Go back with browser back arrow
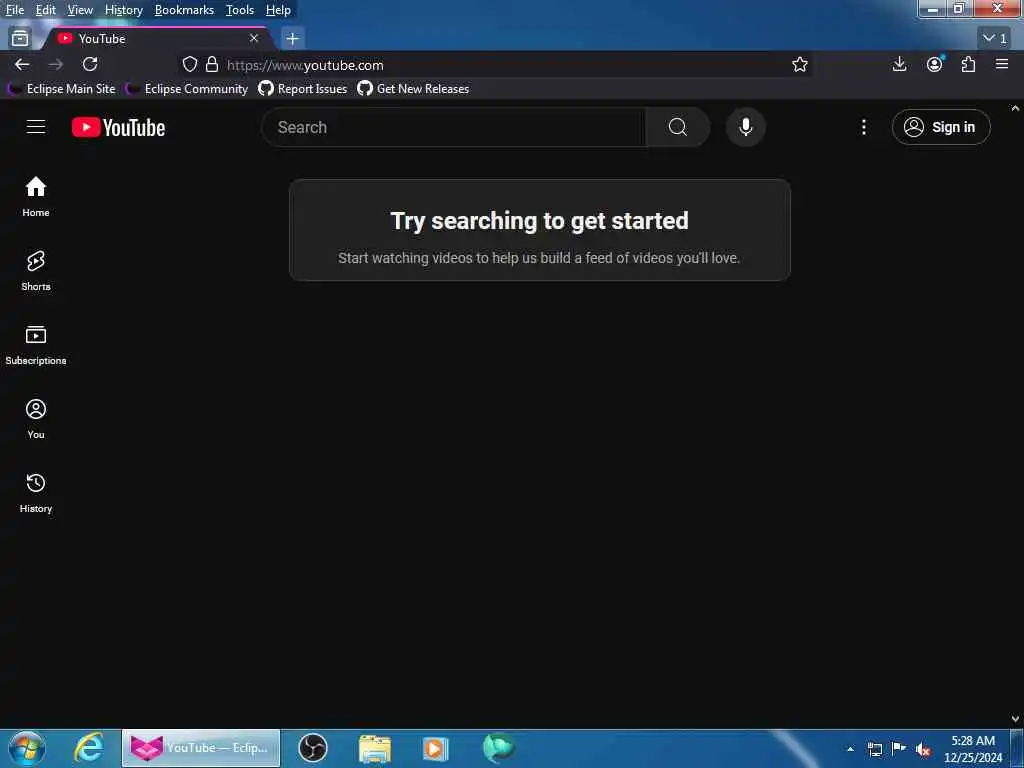Image resolution: width=1024 pixels, height=768 pixels. click(22, 64)
